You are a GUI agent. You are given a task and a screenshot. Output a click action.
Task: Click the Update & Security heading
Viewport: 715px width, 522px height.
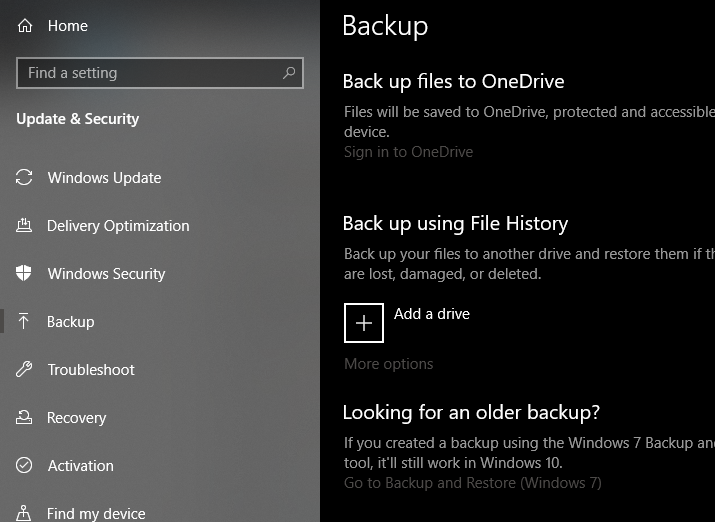pos(78,119)
